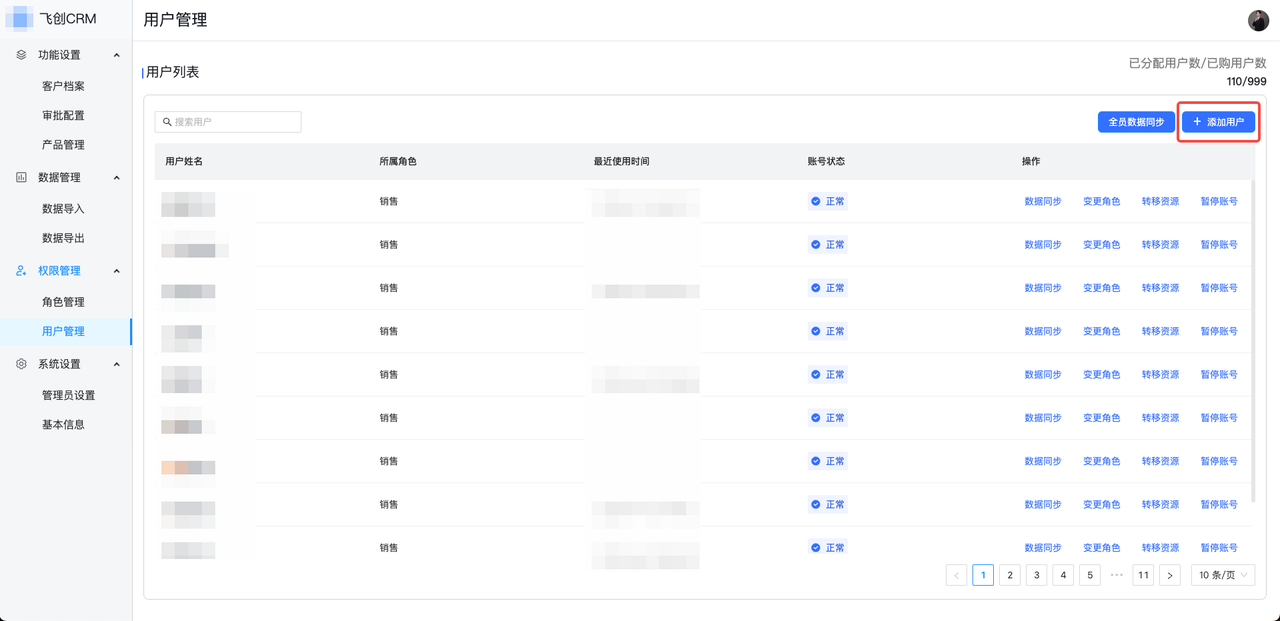Click the 系统设置 gear icon

(20, 363)
